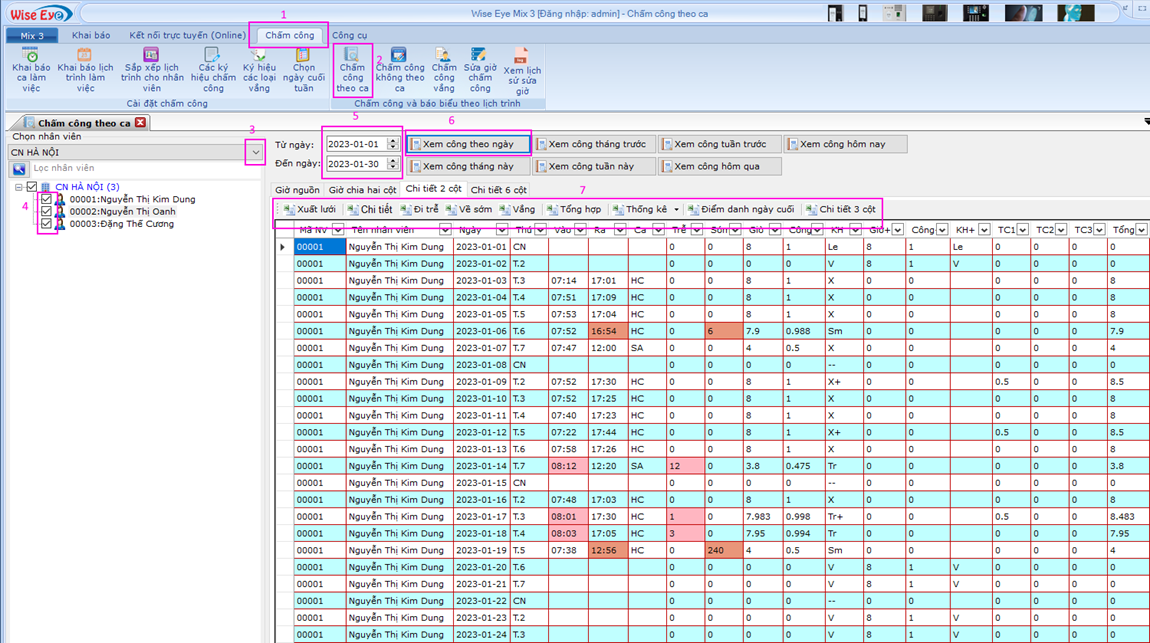Increase the Từ ngày date stepper

point(393,140)
